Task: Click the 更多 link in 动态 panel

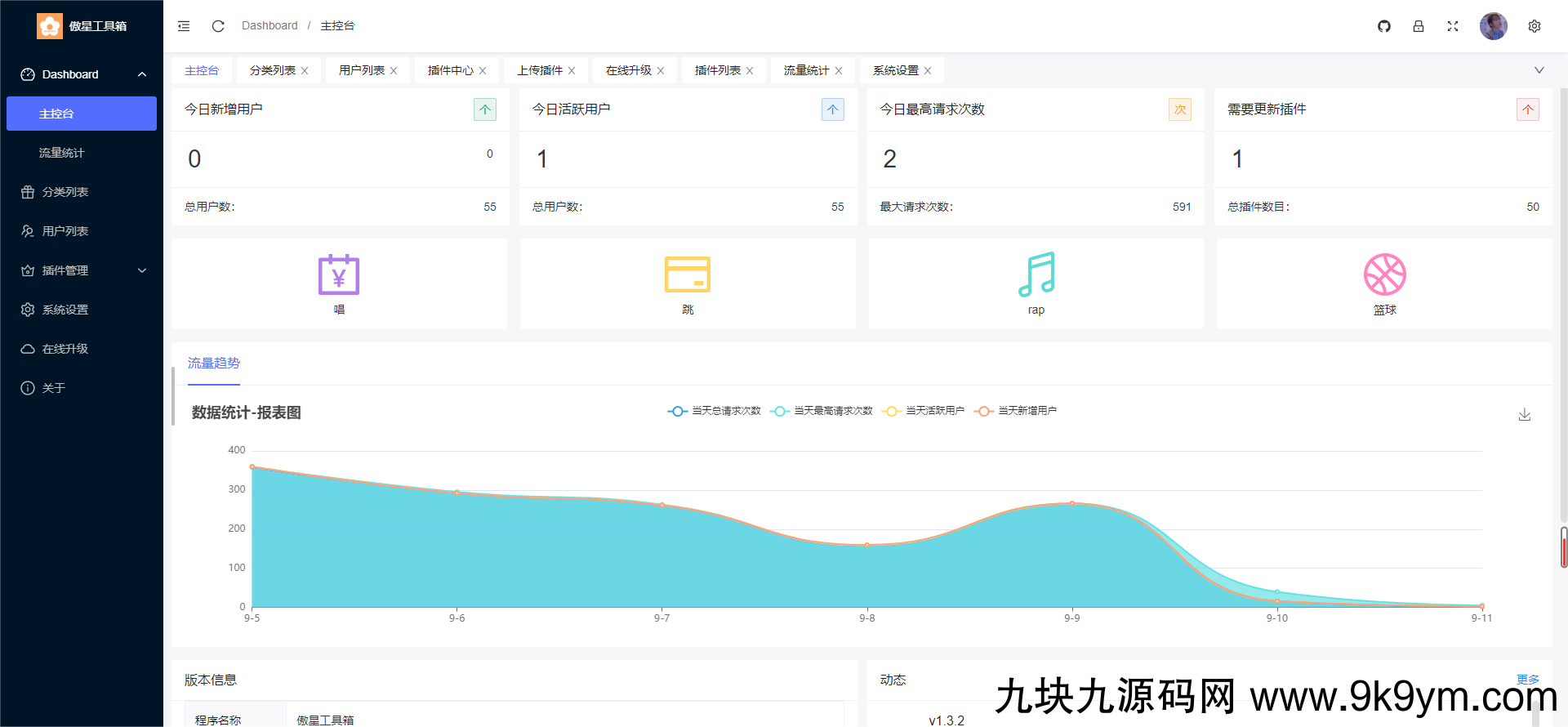Action: (1527, 679)
